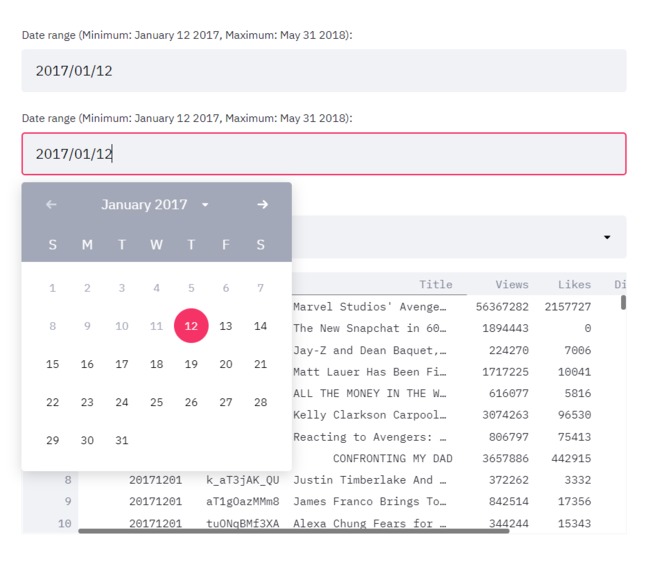
Task: Select the 'Reacting to Avengers:' cell
Action: [x=370, y=437]
